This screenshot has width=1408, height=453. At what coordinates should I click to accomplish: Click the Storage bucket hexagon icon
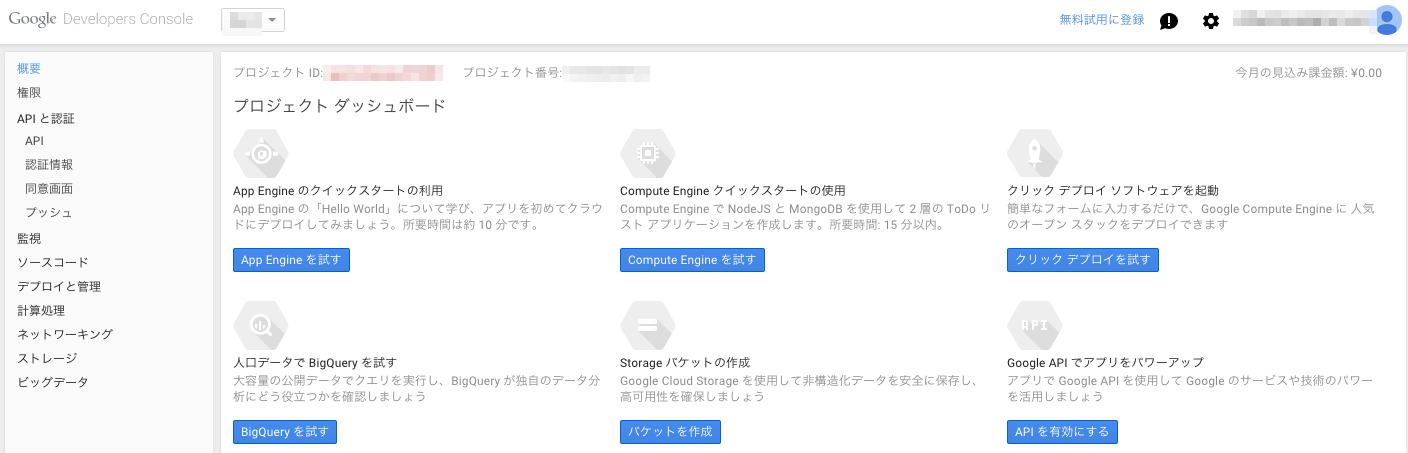(648, 325)
